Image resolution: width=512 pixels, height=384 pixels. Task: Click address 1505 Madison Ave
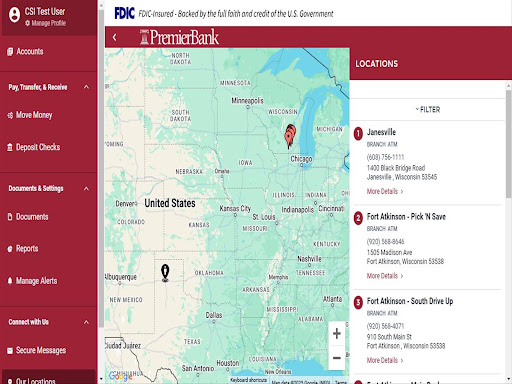(x=389, y=252)
